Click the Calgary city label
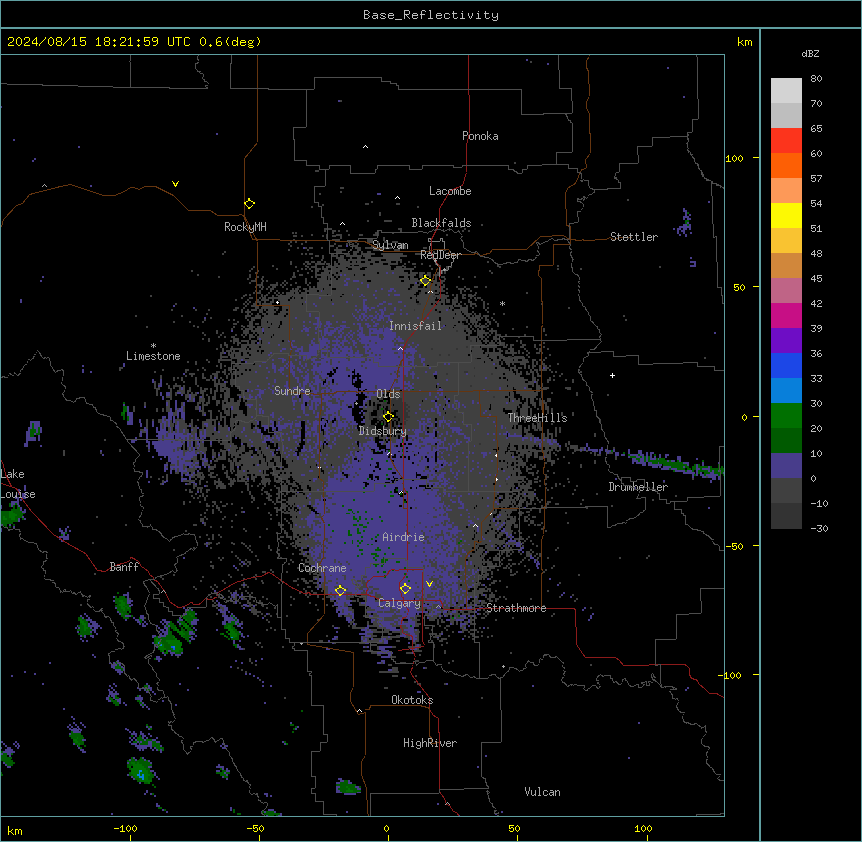The image size is (862, 842). pyautogui.click(x=399, y=603)
